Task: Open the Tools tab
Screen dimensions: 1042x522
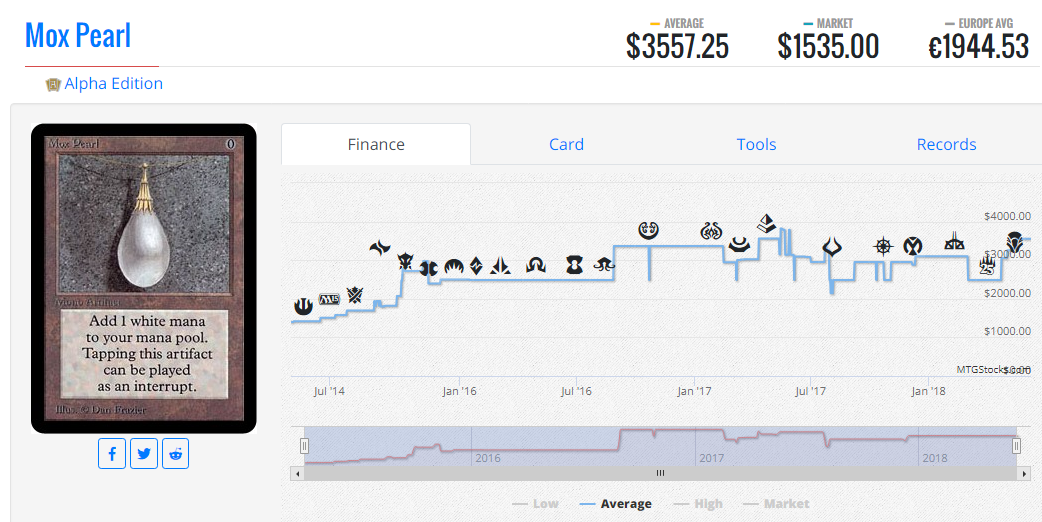Action: coord(756,144)
